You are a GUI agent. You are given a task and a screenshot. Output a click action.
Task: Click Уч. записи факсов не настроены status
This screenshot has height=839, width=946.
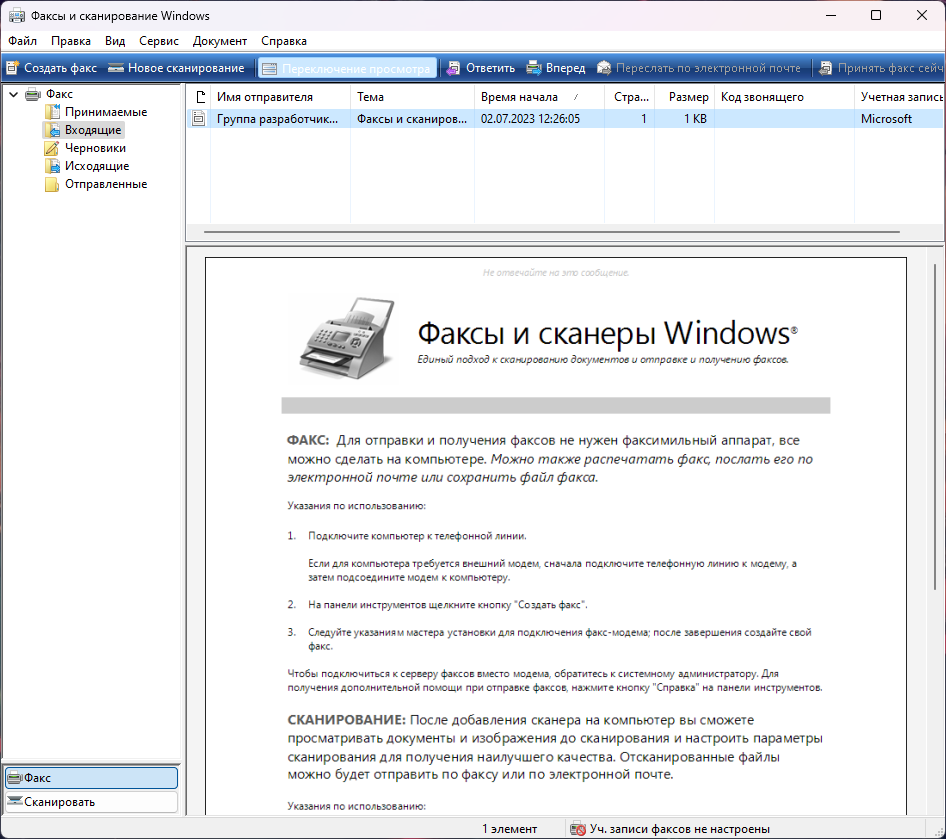pyautogui.click(x=679, y=829)
